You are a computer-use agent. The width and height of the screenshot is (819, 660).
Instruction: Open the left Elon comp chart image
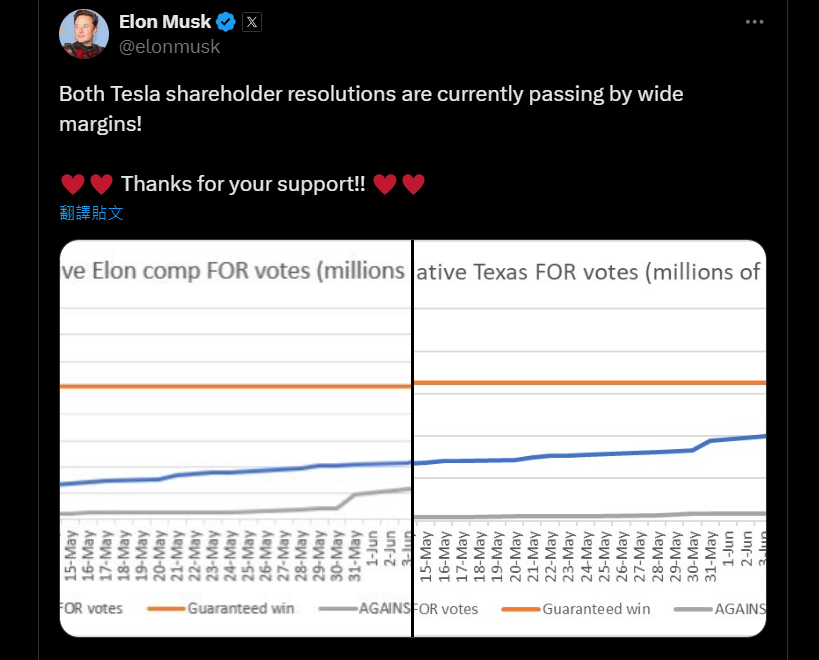point(235,438)
